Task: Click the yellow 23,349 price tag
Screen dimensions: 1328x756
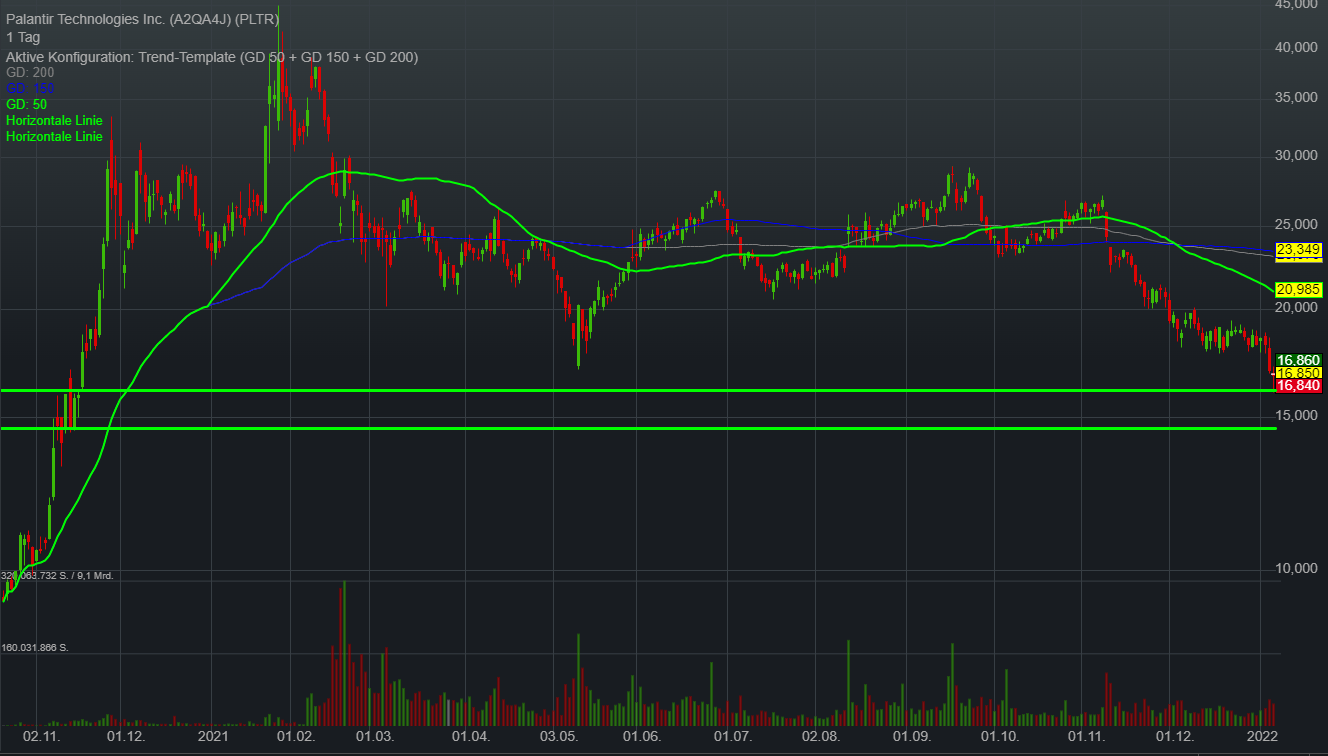Action: tap(1299, 249)
